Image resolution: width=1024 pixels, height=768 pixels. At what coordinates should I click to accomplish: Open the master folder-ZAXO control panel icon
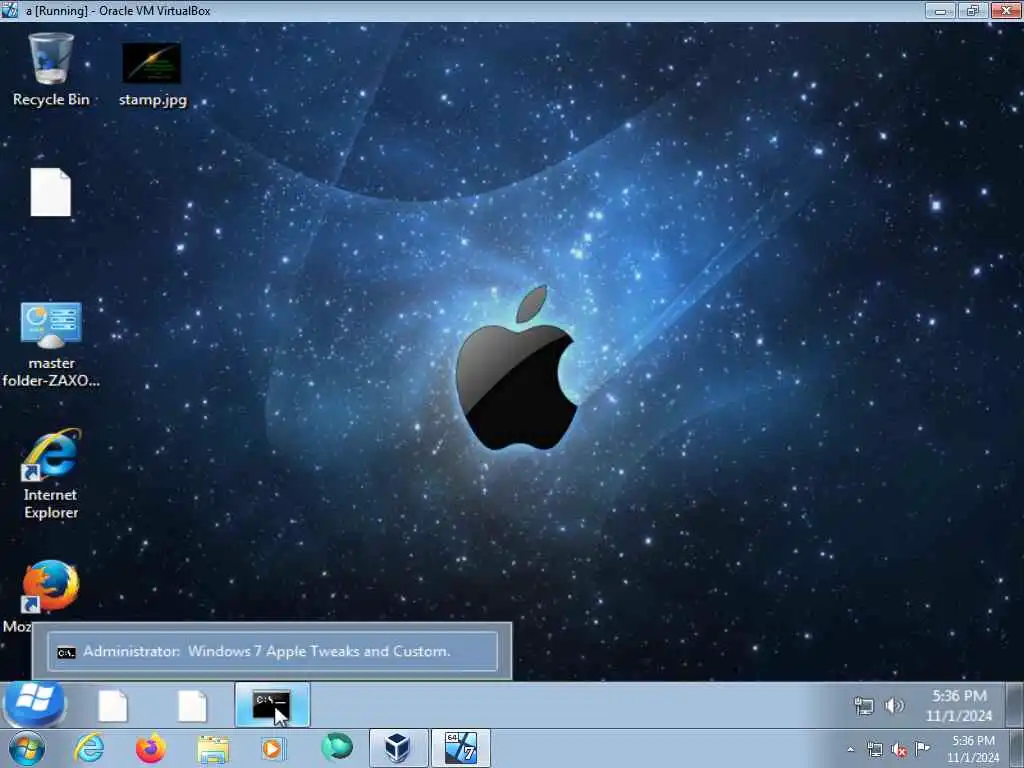pyautogui.click(x=51, y=344)
